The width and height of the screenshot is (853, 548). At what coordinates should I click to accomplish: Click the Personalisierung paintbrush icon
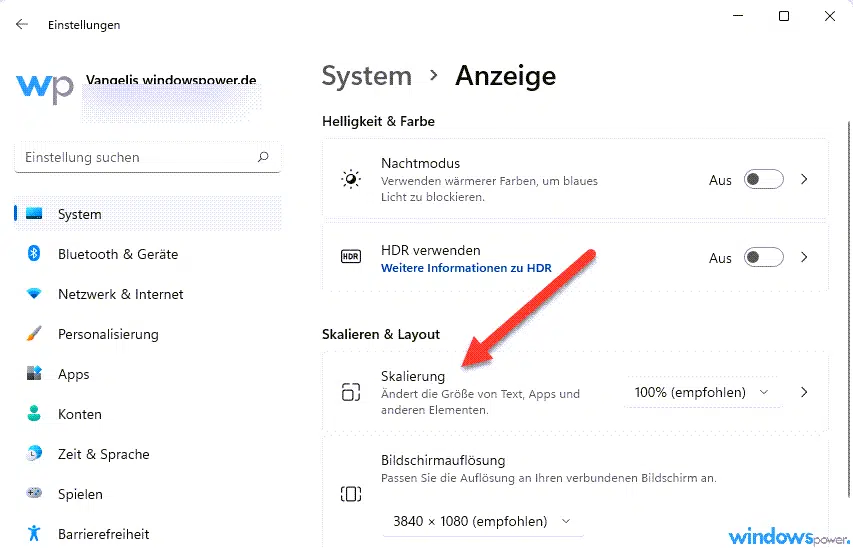[34, 334]
